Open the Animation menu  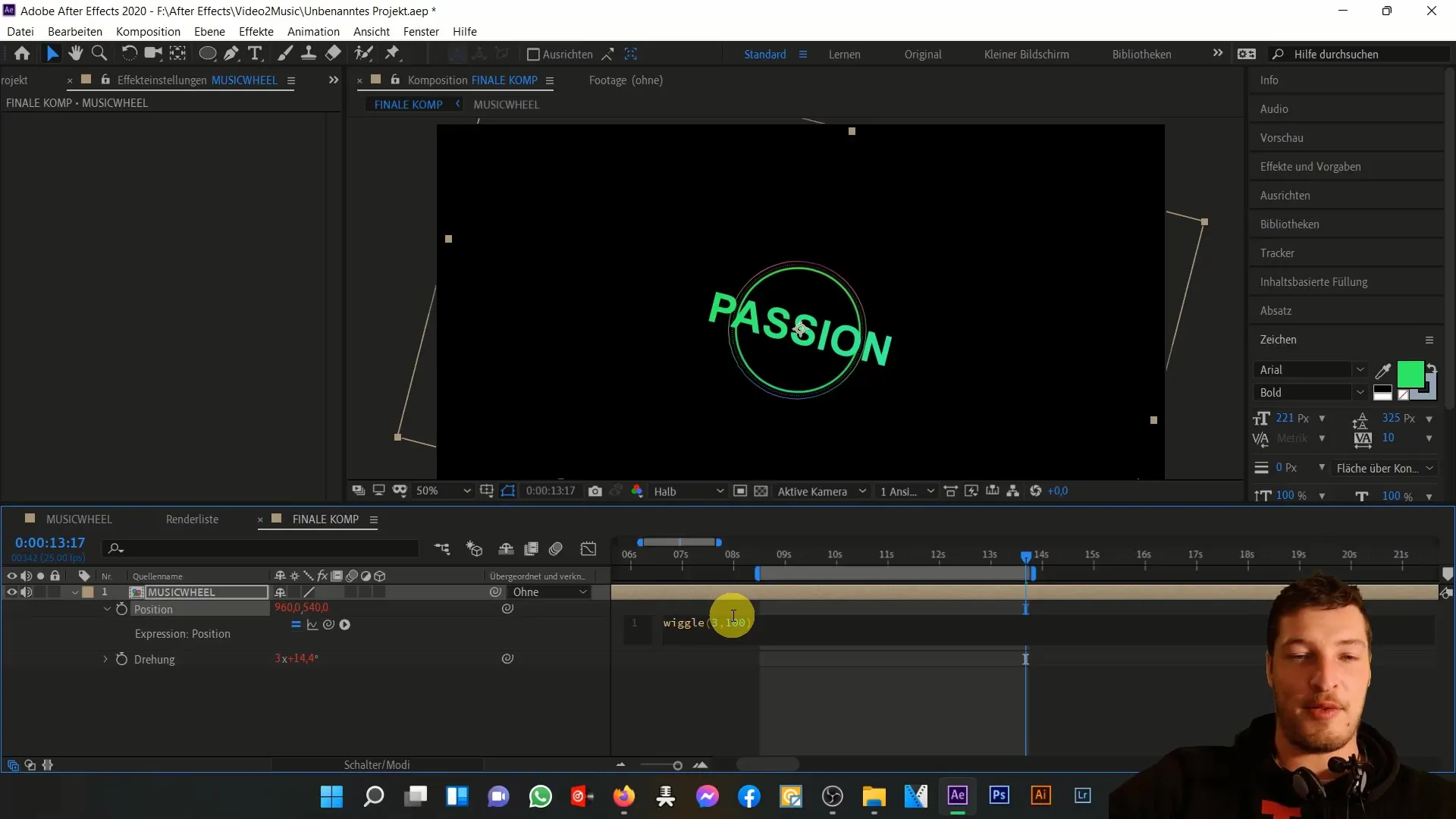coord(313,32)
